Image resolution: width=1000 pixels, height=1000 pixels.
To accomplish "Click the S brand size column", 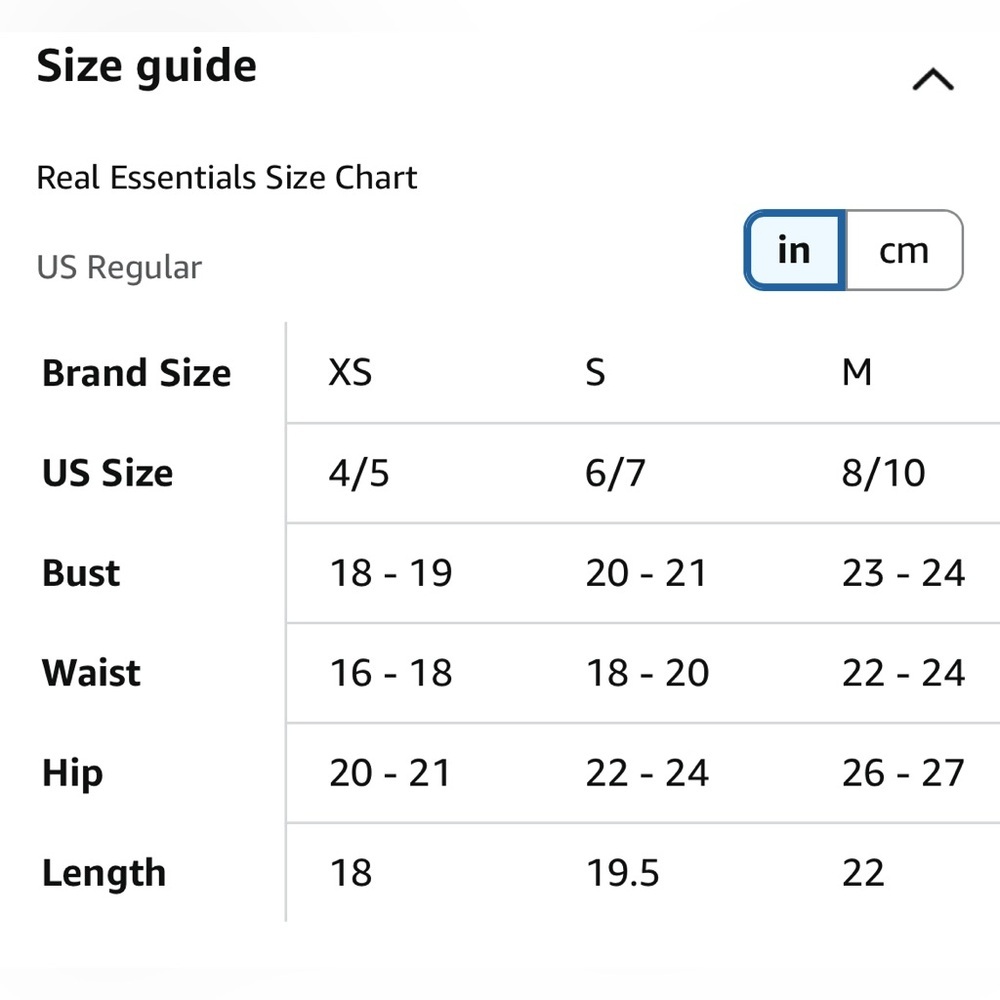I will [x=595, y=373].
